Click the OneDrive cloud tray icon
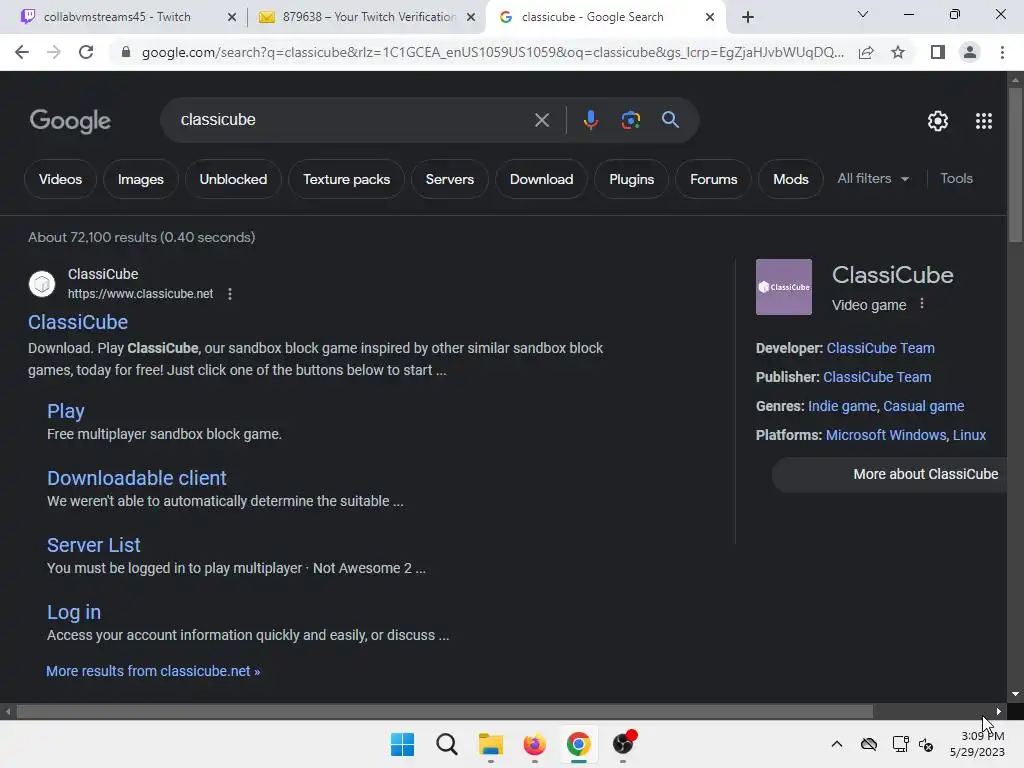Viewport: 1024px width, 768px height. pyautogui.click(x=869, y=744)
